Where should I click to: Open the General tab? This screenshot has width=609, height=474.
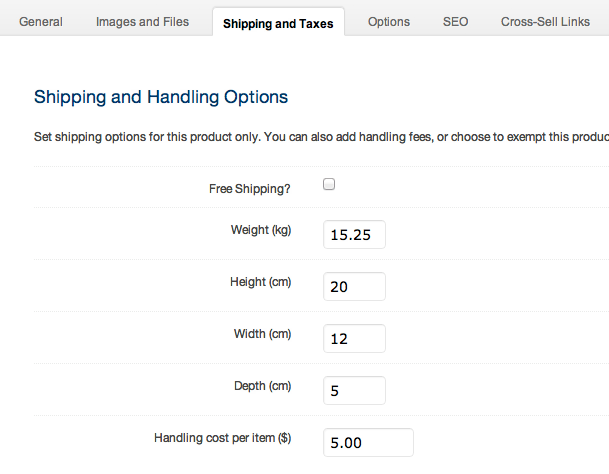pos(41,22)
